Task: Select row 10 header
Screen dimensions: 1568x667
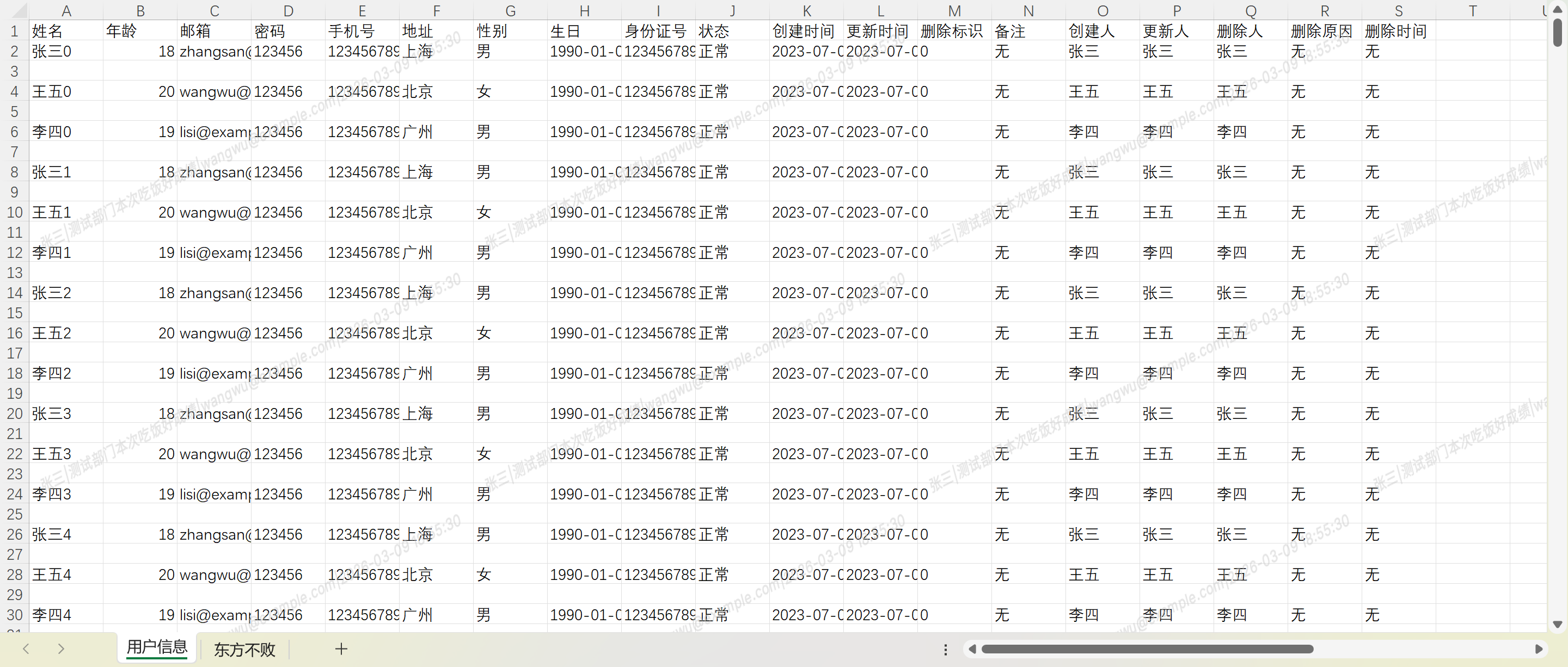Action: point(15,212)
